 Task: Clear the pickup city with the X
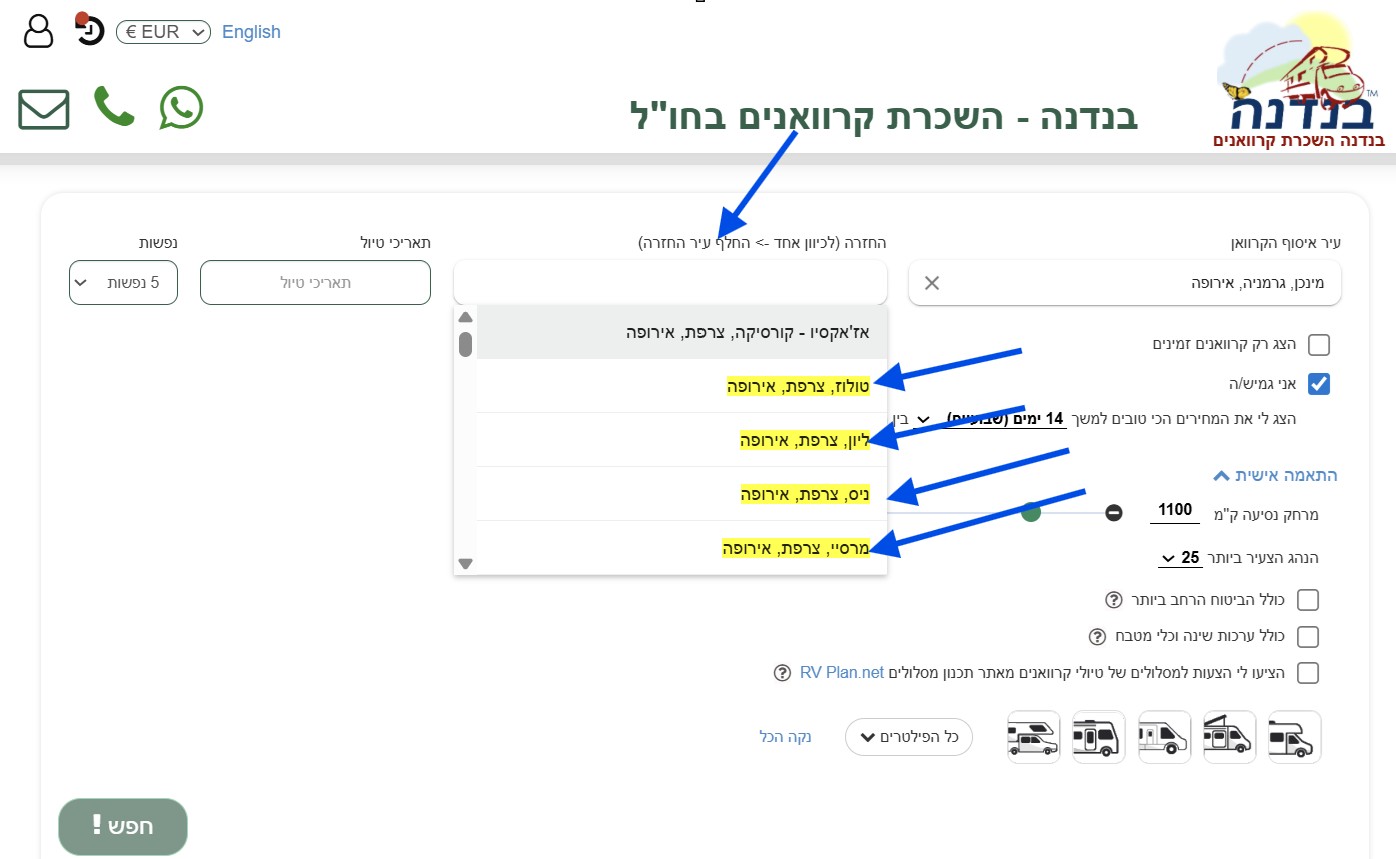931,283
